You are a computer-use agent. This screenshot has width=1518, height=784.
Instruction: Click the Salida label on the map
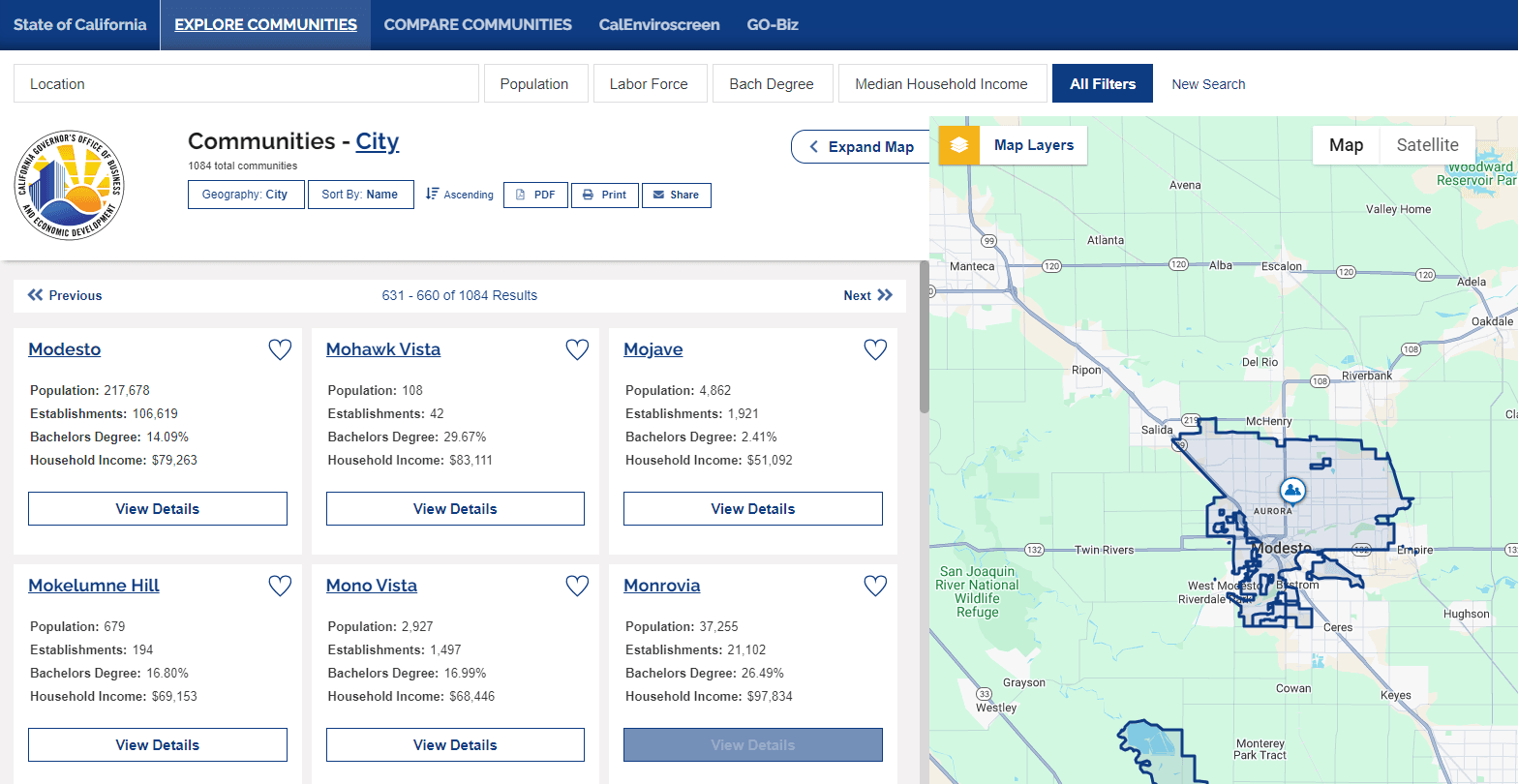pyautogui.click(x=1157, y=430)
